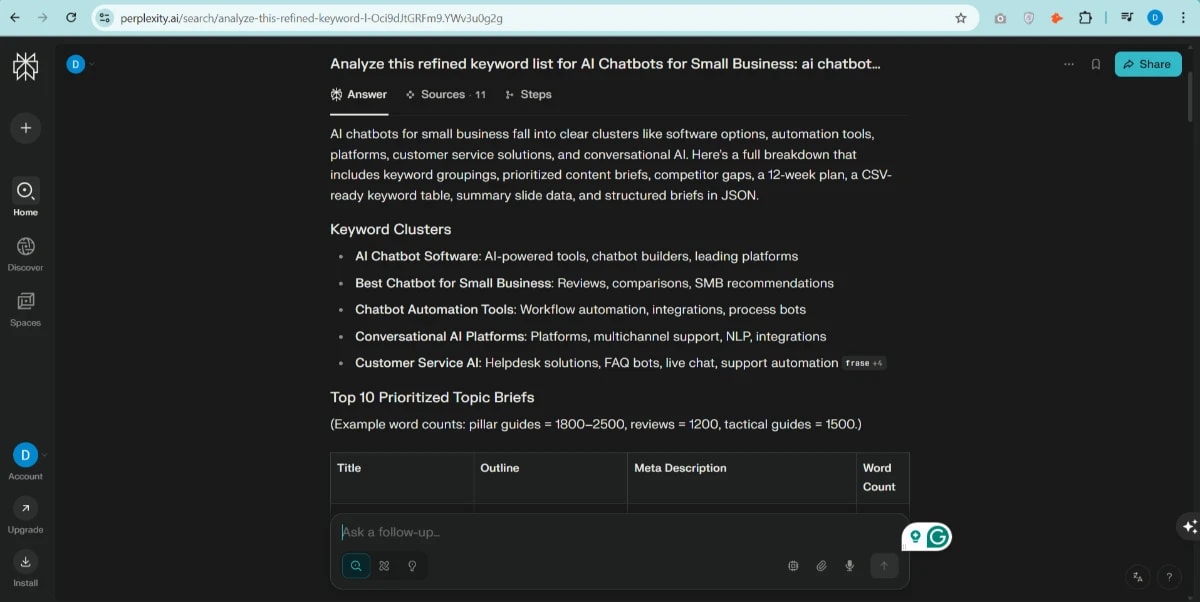Open thread more options (three dots)

1069,64
